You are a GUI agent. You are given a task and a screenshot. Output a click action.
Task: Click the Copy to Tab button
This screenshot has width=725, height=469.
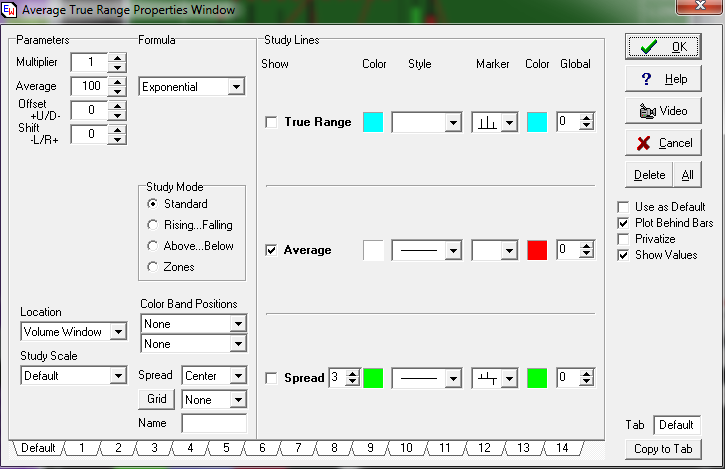[663, 449]
